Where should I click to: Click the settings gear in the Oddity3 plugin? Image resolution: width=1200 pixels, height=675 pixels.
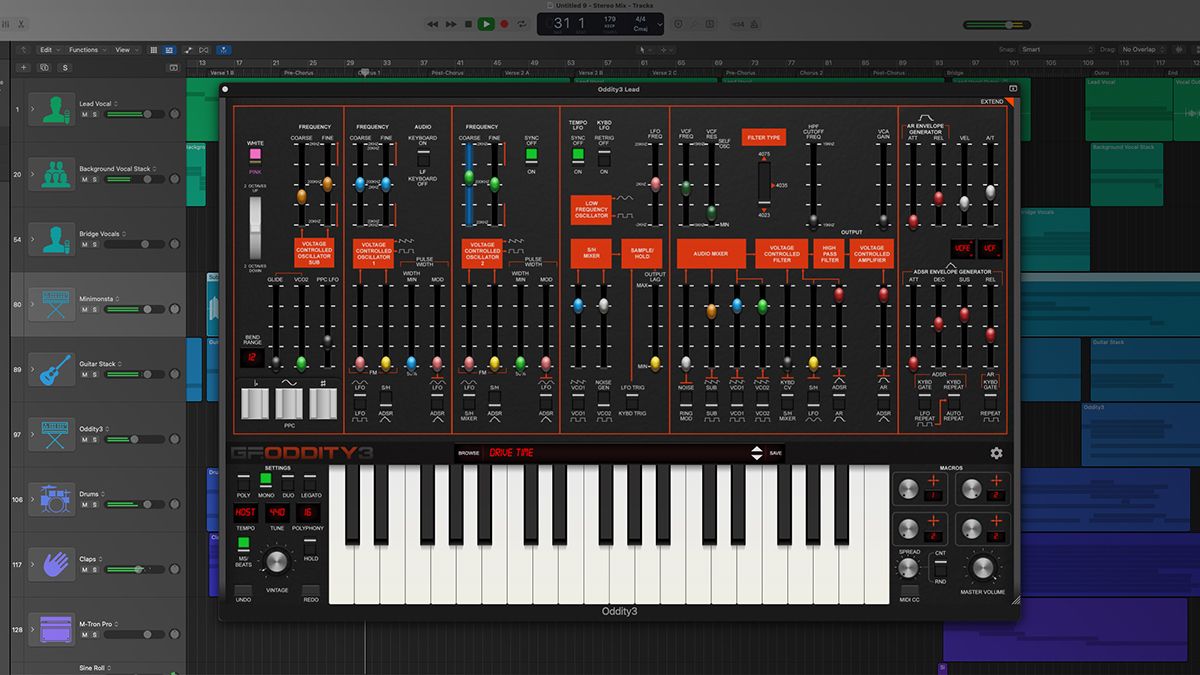[x=996, y=453]
